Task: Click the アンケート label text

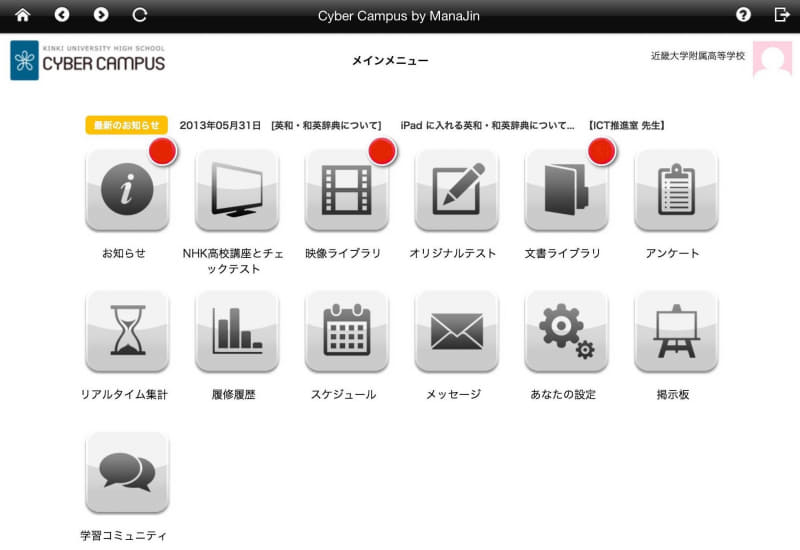Action: tap(672, 253)
